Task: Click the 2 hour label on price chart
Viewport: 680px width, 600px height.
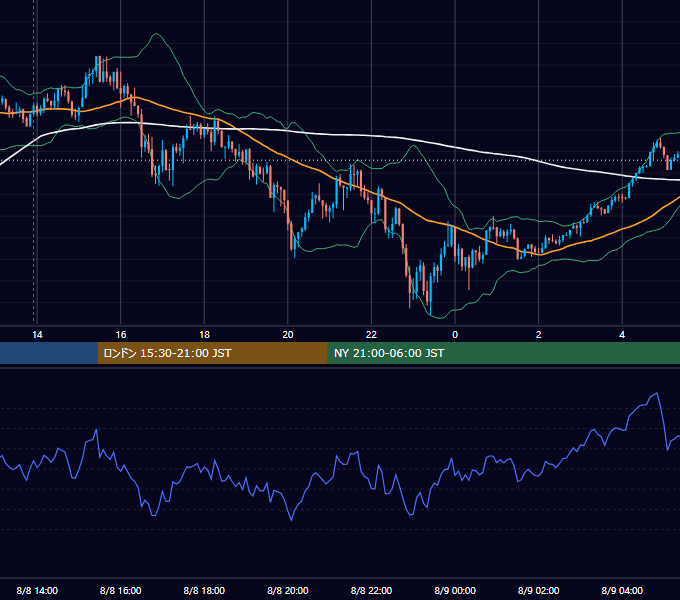Action: [x=539, y=335]
